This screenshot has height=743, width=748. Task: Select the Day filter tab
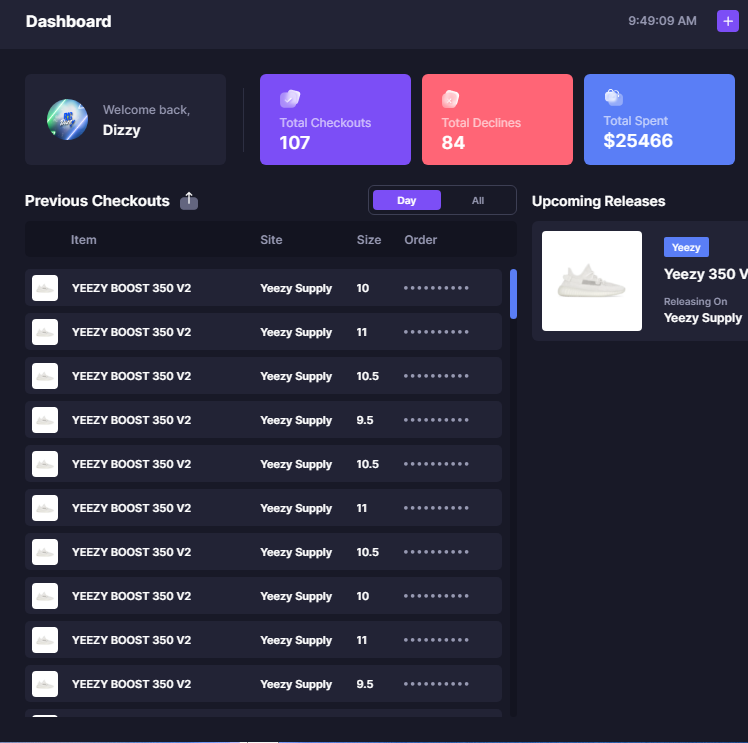tap(406, 200)
